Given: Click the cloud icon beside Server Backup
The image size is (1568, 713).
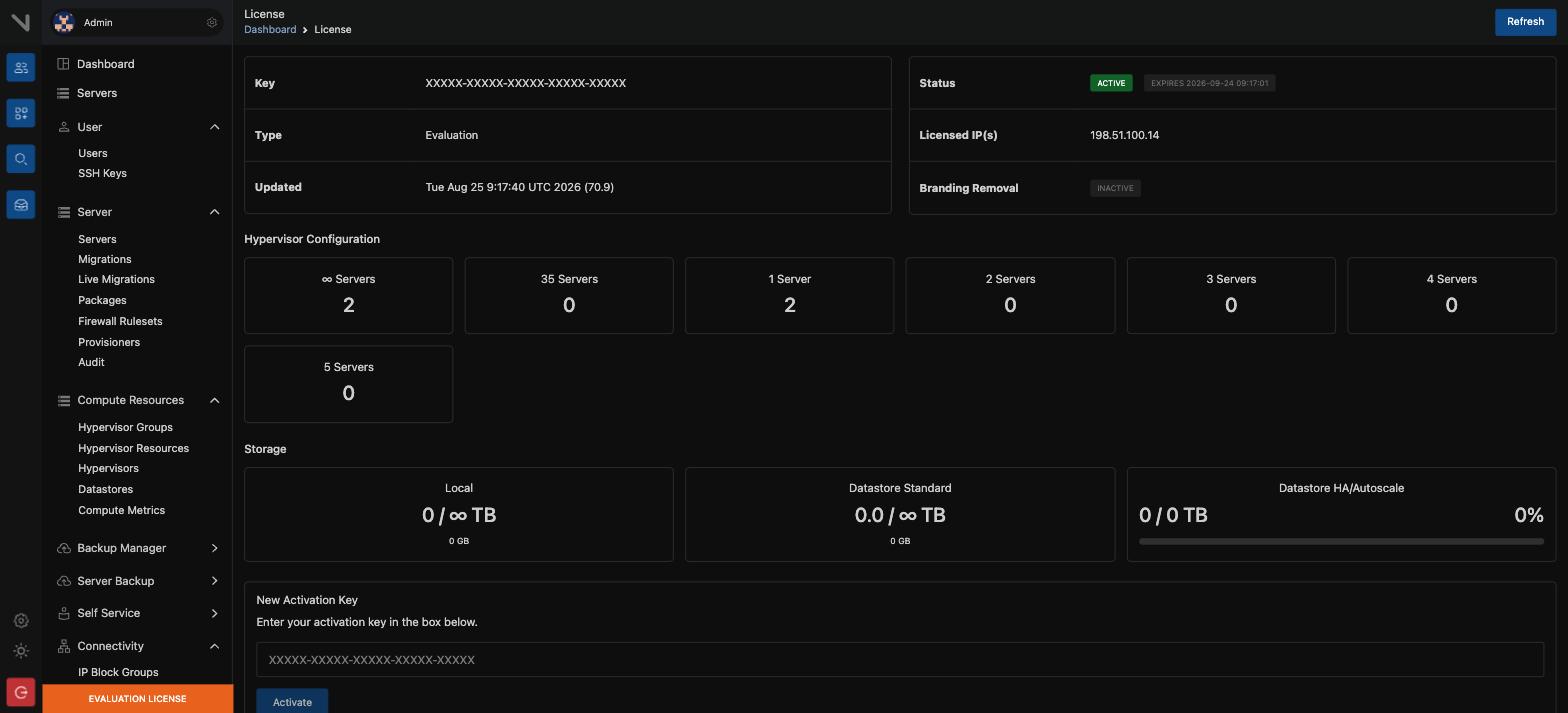Looking at the screenshot, I should [63, 581].
